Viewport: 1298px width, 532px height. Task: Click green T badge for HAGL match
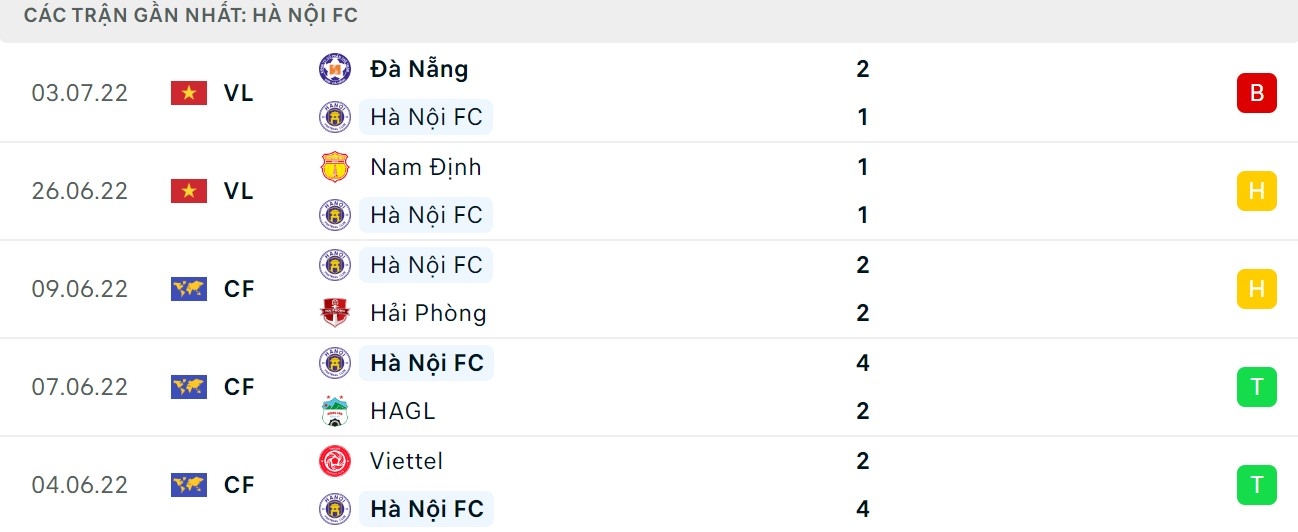[1256, 387]
